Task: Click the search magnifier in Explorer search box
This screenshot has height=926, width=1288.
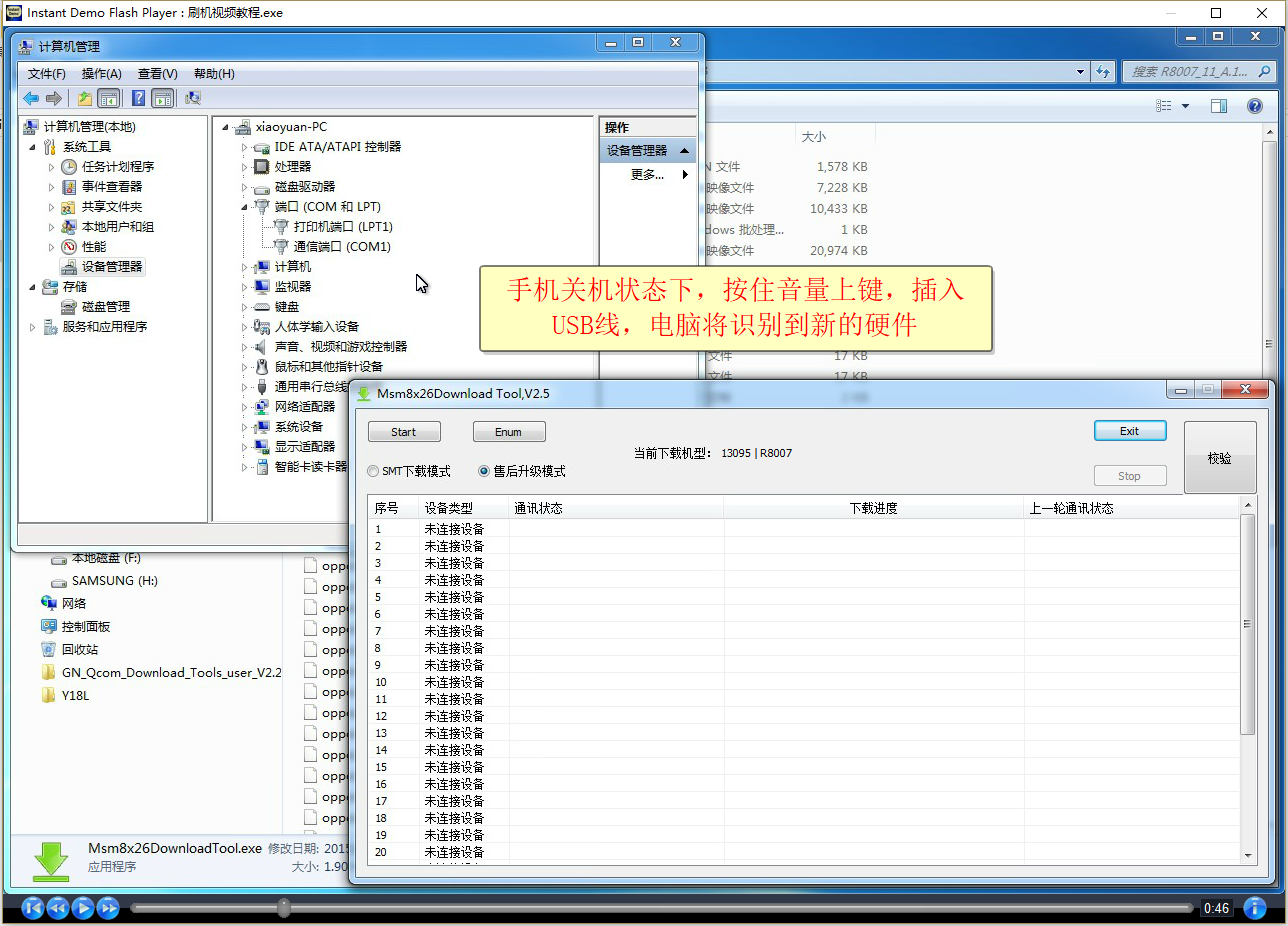Action: pos(1264,72)
